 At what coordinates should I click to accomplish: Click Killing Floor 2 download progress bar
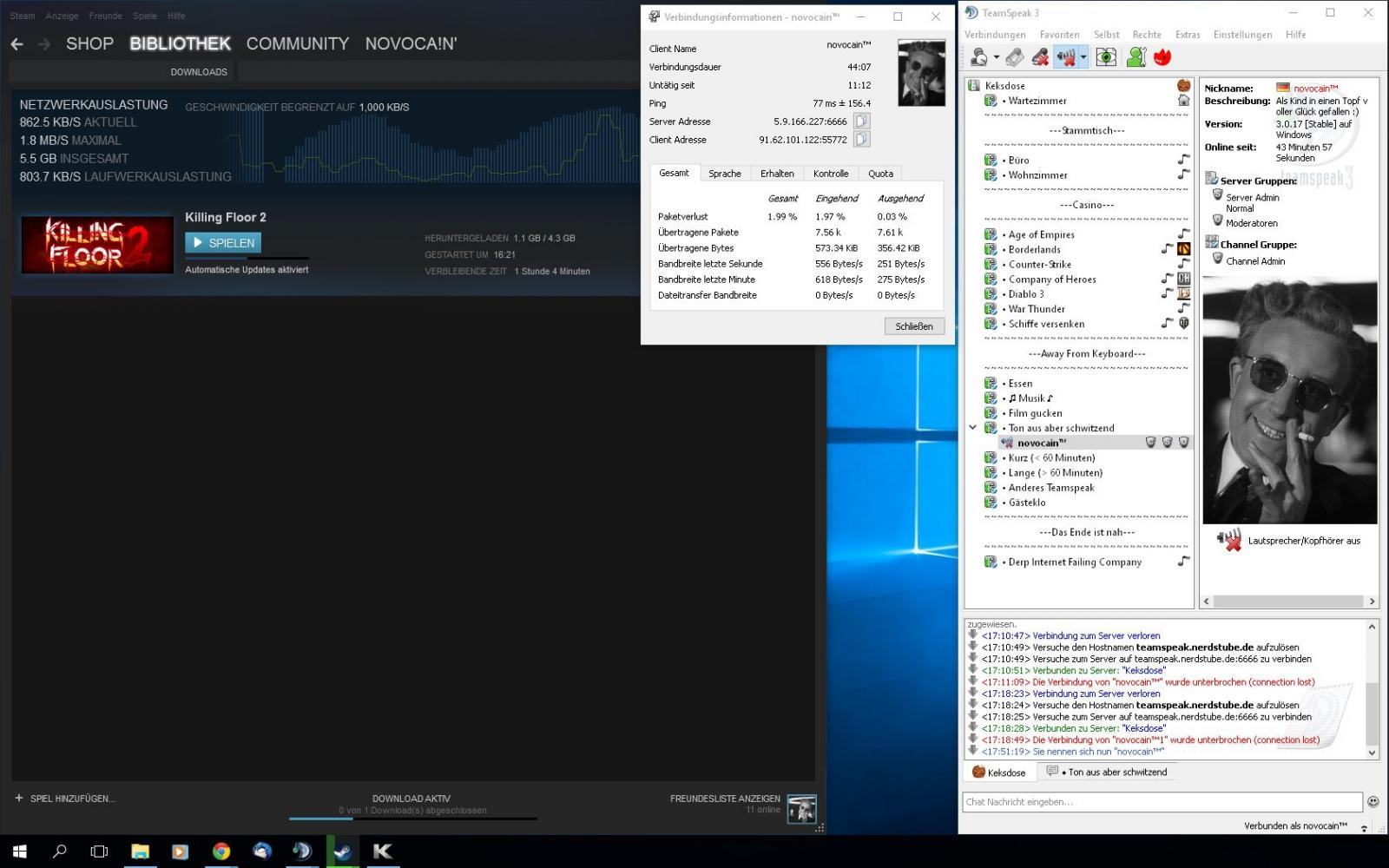pyautogui.click(x=247, y=258)
